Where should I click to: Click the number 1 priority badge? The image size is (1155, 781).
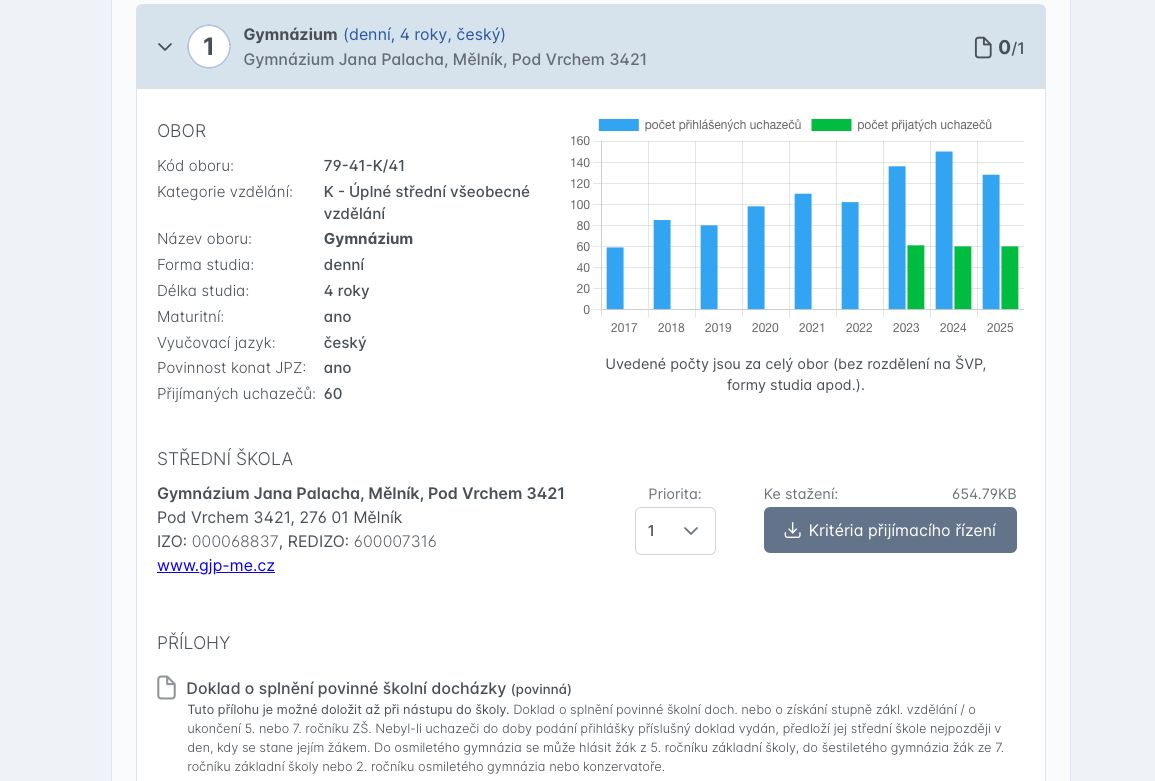[209, 47]
